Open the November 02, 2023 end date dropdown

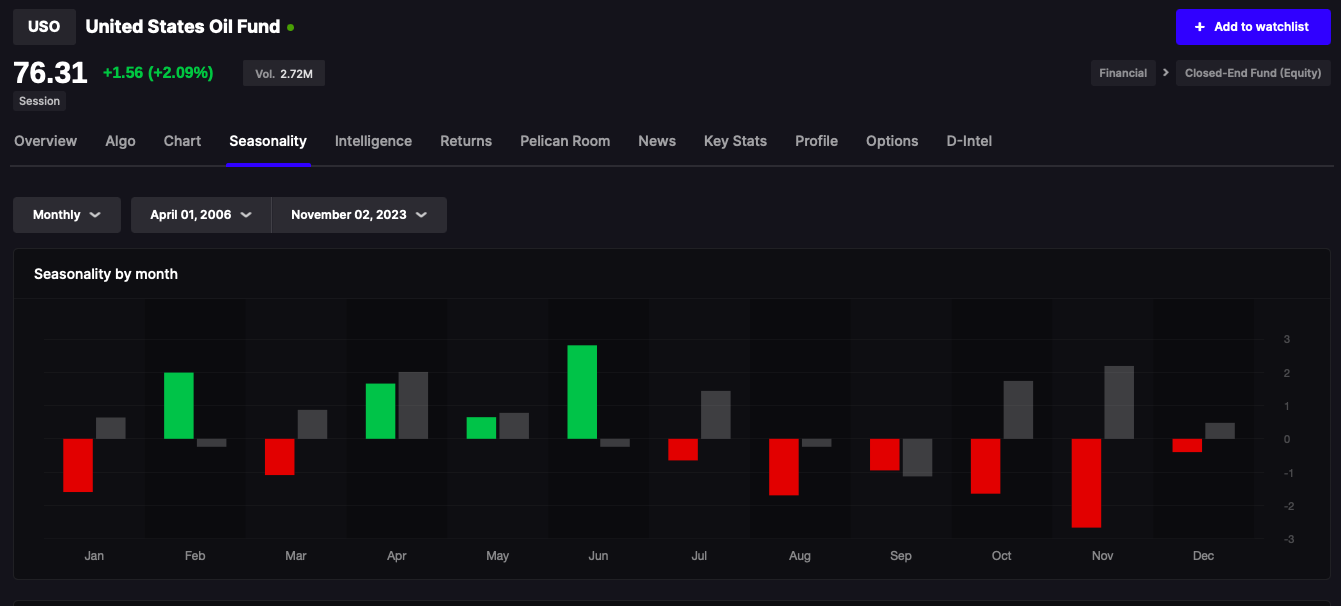coord(359,215)
